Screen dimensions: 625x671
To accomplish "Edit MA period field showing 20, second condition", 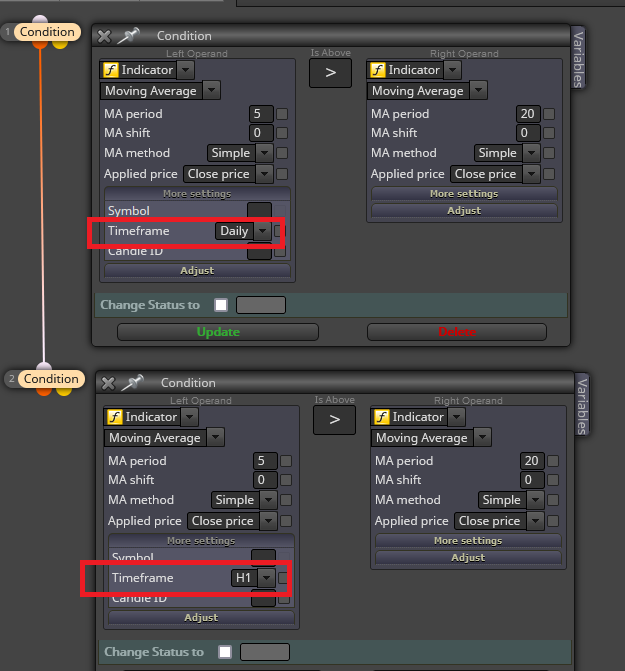I will tap(532, 461).
